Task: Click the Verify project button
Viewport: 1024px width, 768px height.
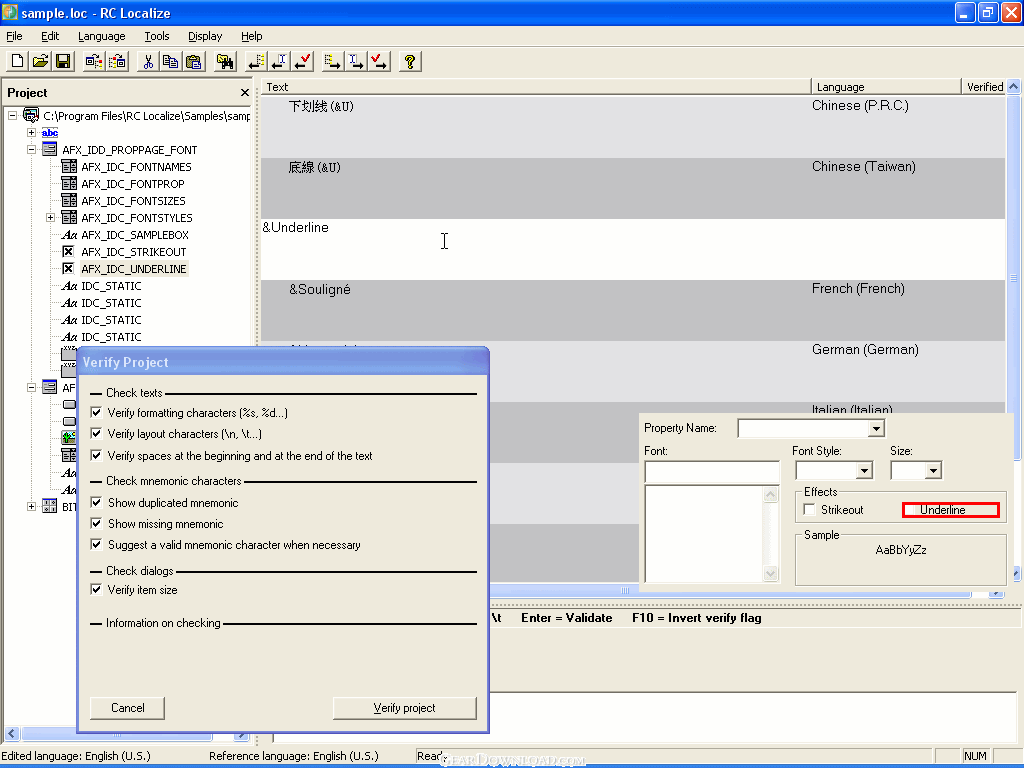Action: (x=404, y=708)
